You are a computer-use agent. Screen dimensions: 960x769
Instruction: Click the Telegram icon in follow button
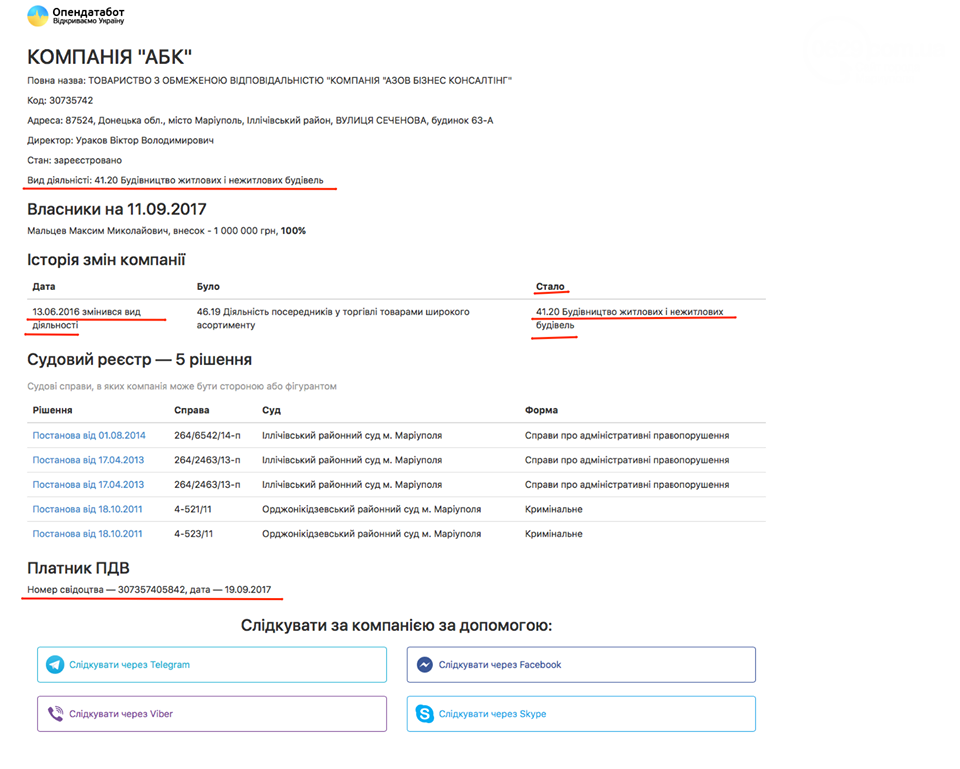pos(55,664)
